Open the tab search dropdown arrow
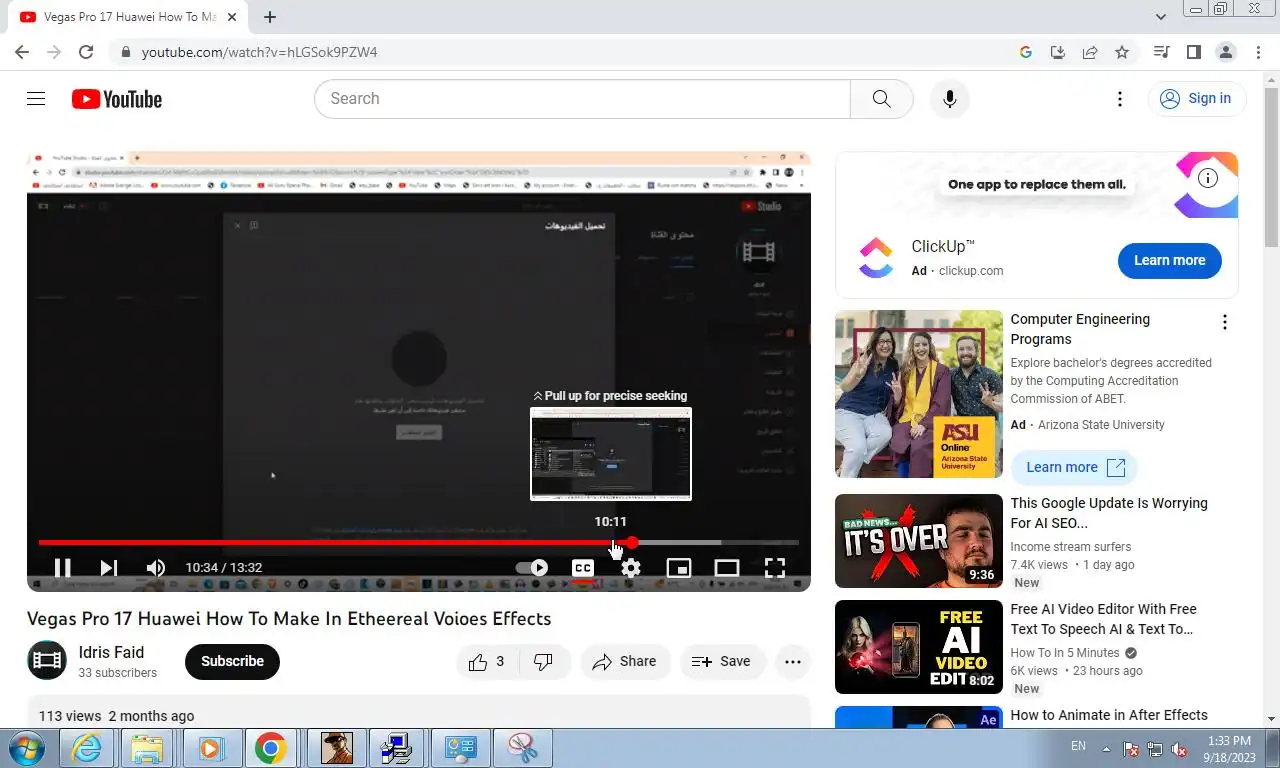The height and width of the screenshot is (768, 1280). tap(1161, 17)
